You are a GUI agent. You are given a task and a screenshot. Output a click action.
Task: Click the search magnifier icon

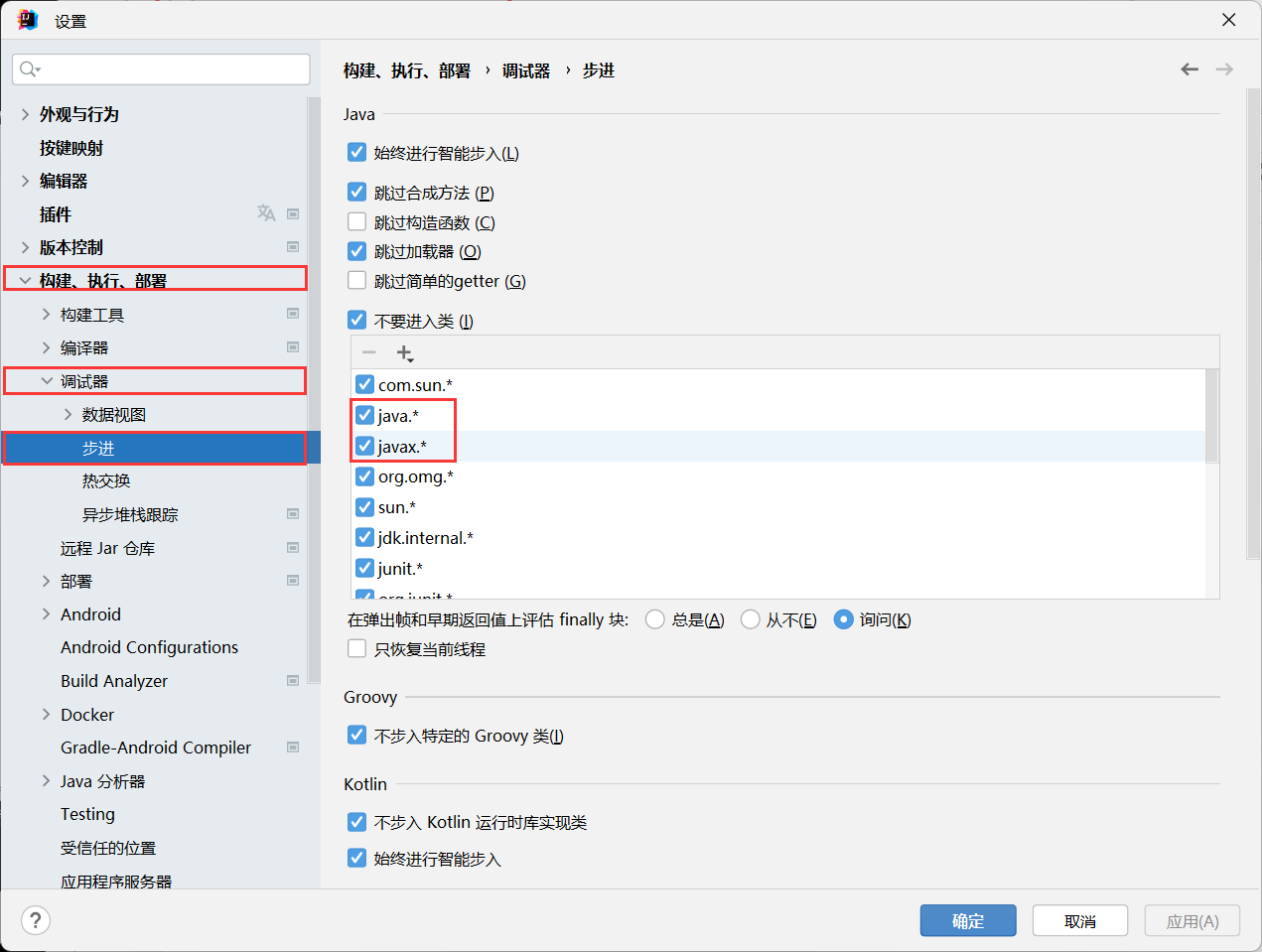[x=29, y=69]
